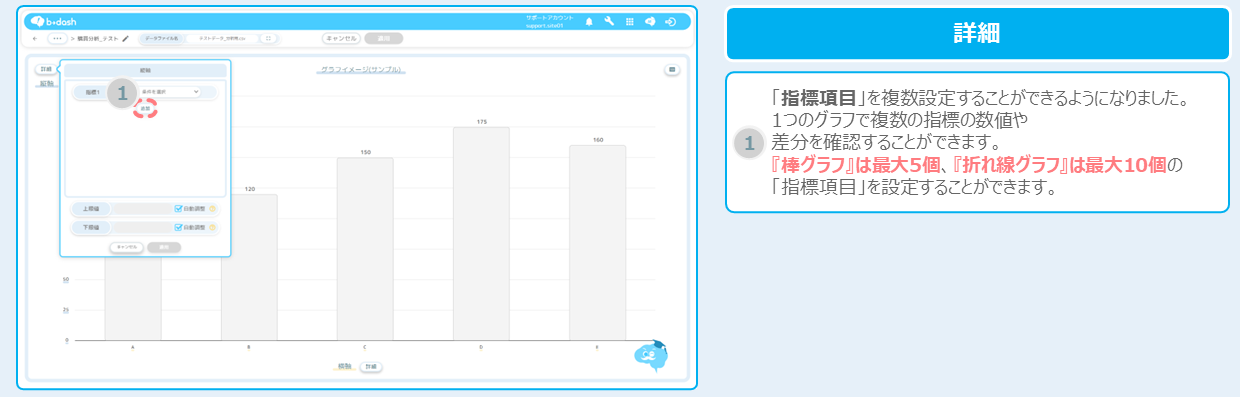Image resolution: width=1240 pixels, height=397 pixels.
Task: Click the help icon beside 上限値 自動調整
Action: tap(213, 209)
